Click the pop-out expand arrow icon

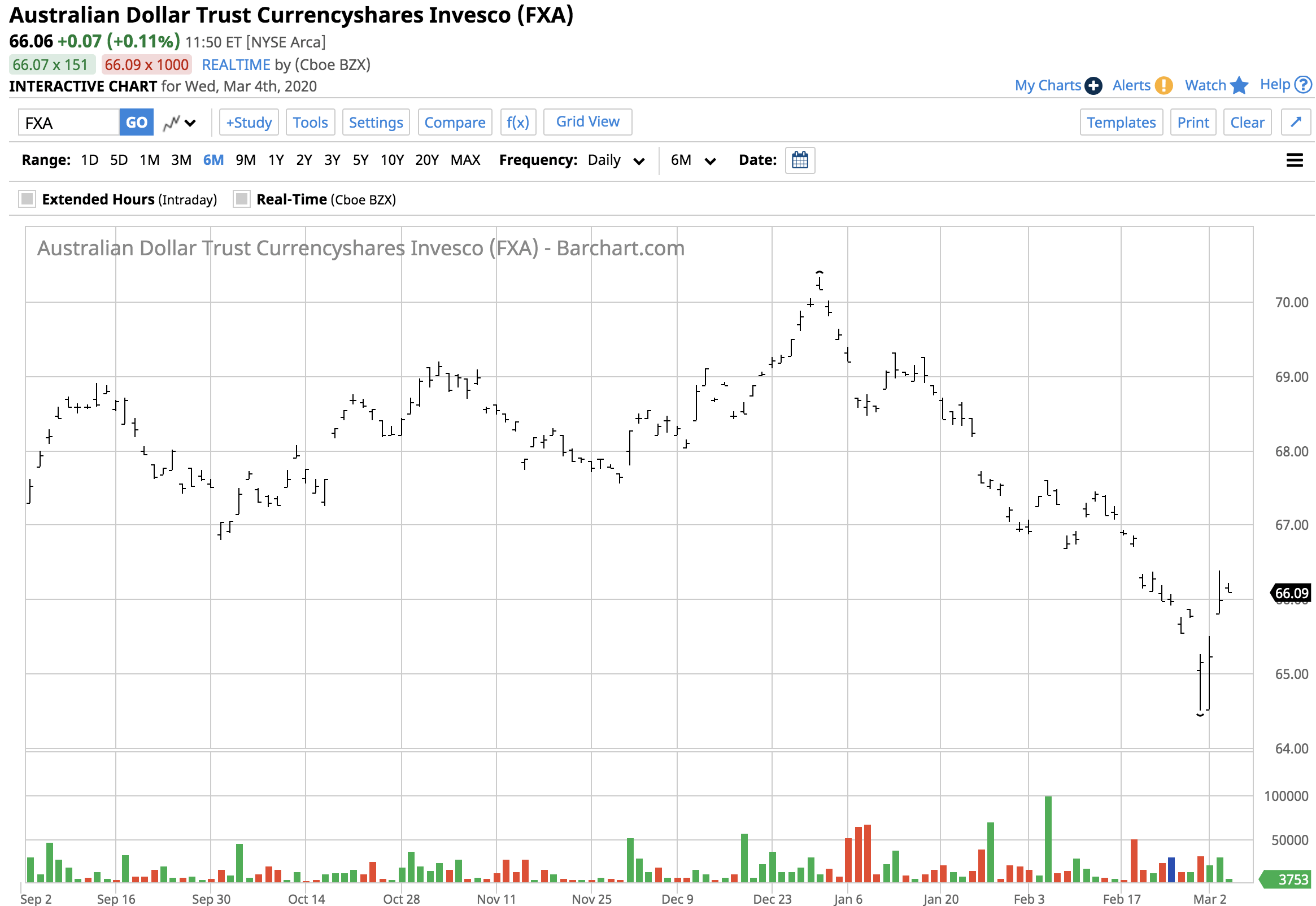click(1295, 122)
